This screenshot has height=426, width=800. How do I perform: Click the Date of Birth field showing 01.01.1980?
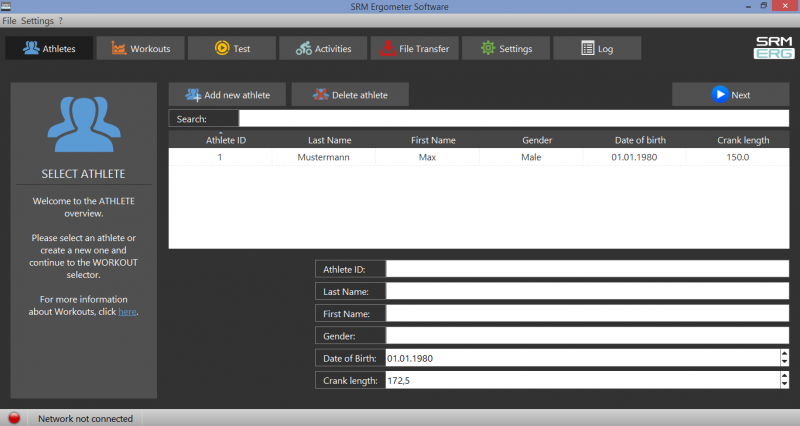583,358
